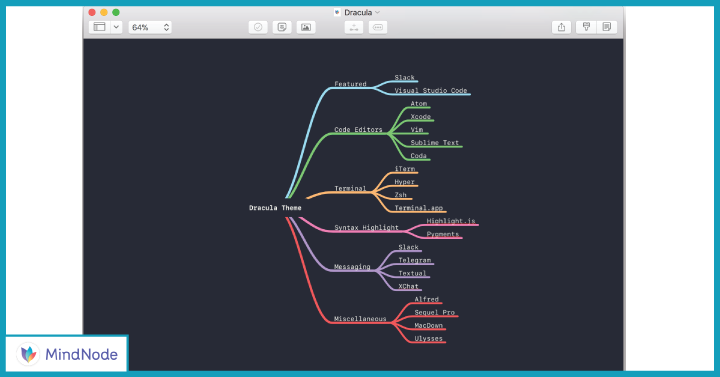The height and width of the screenshot is (377, 720).
Task: Click the add connection toolbar icon
Action: (354, 27)
